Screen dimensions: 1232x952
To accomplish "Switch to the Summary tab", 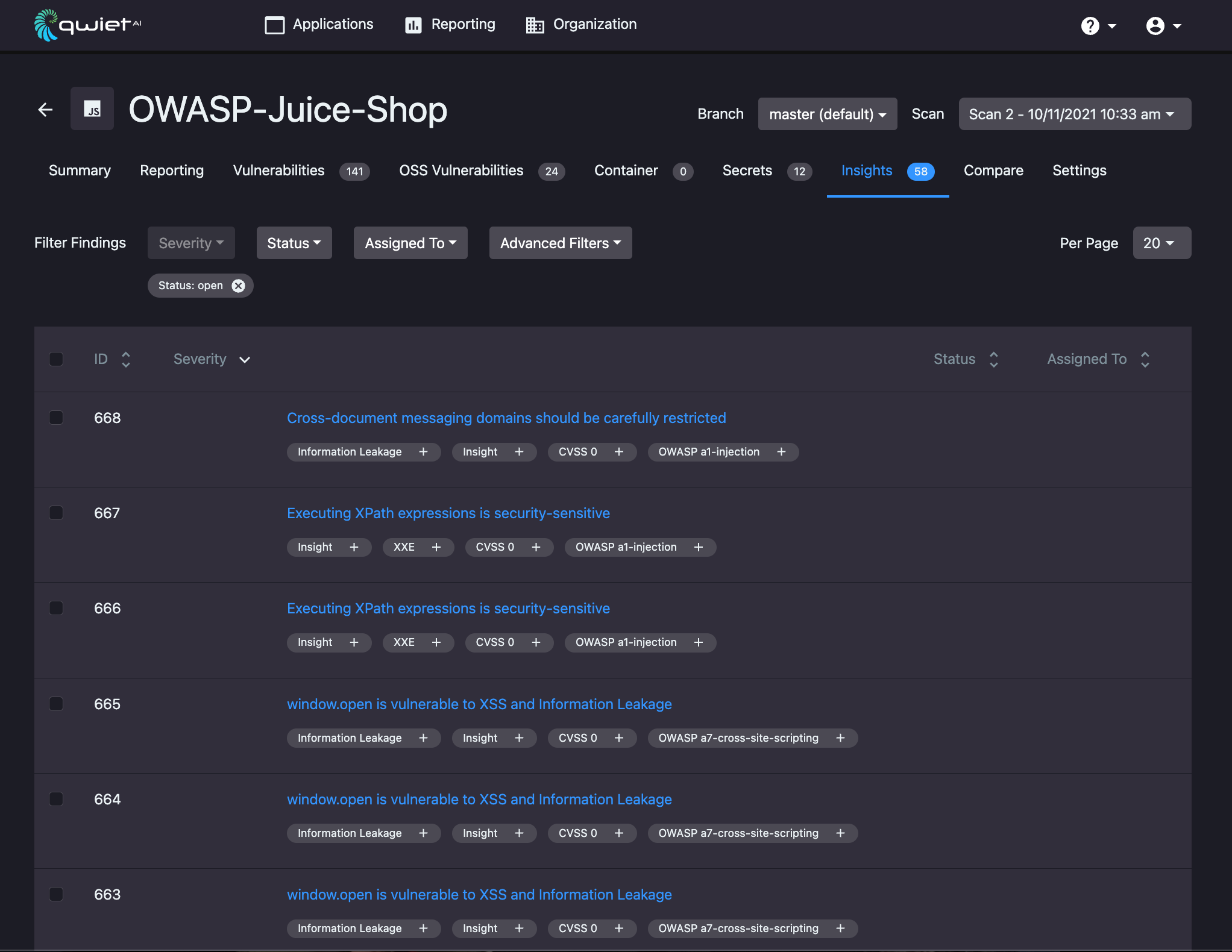I will point(80,171).
